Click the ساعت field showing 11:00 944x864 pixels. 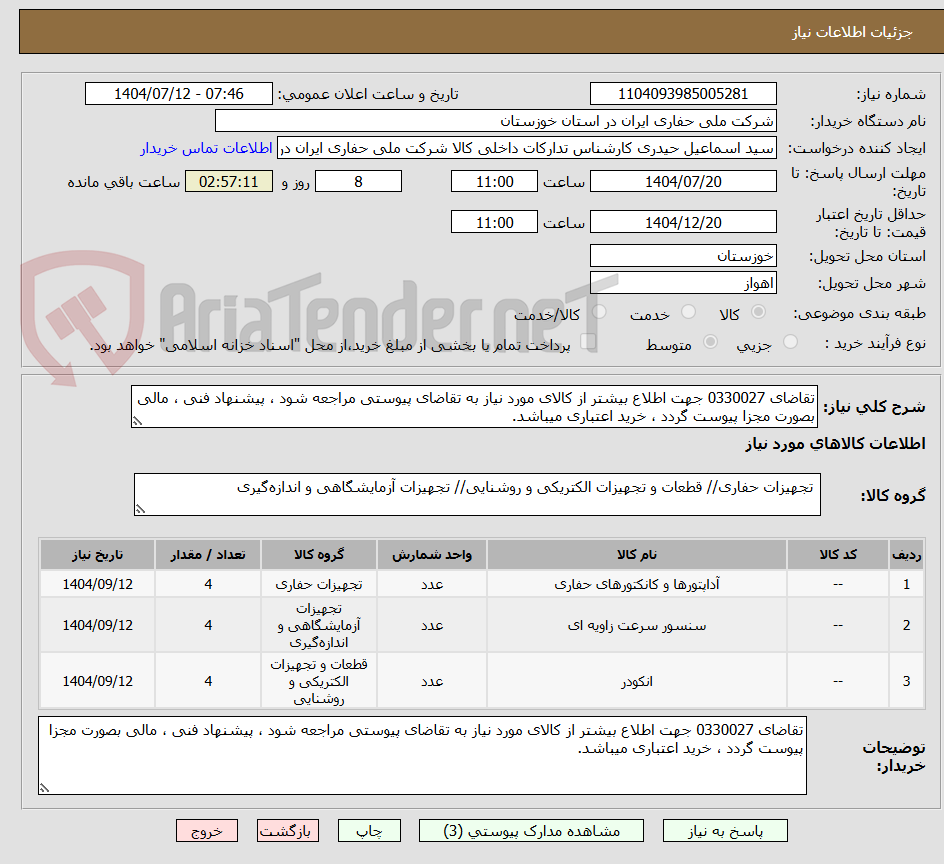pos(494,181)
